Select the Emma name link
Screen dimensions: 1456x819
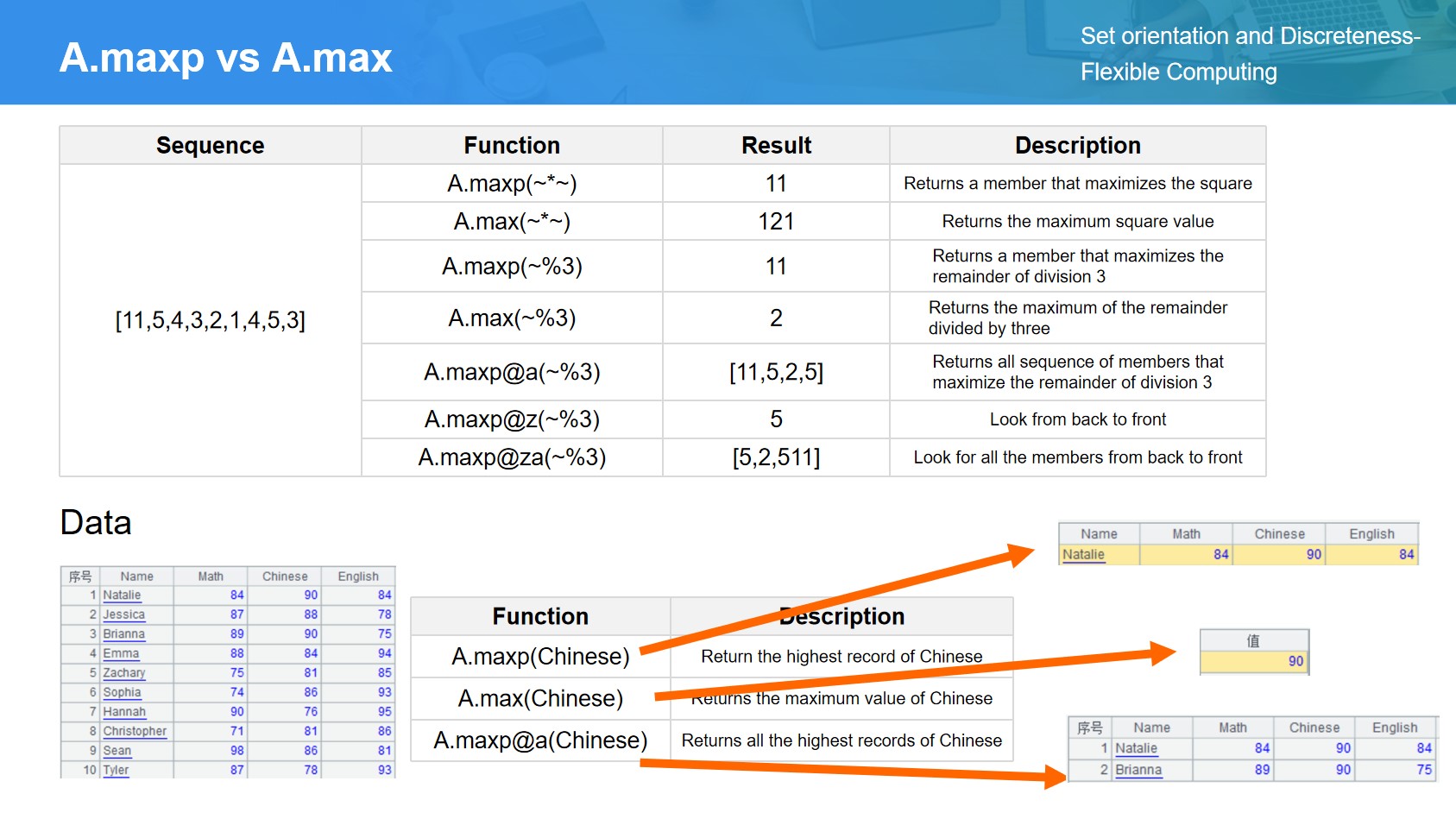click(121, 653)
